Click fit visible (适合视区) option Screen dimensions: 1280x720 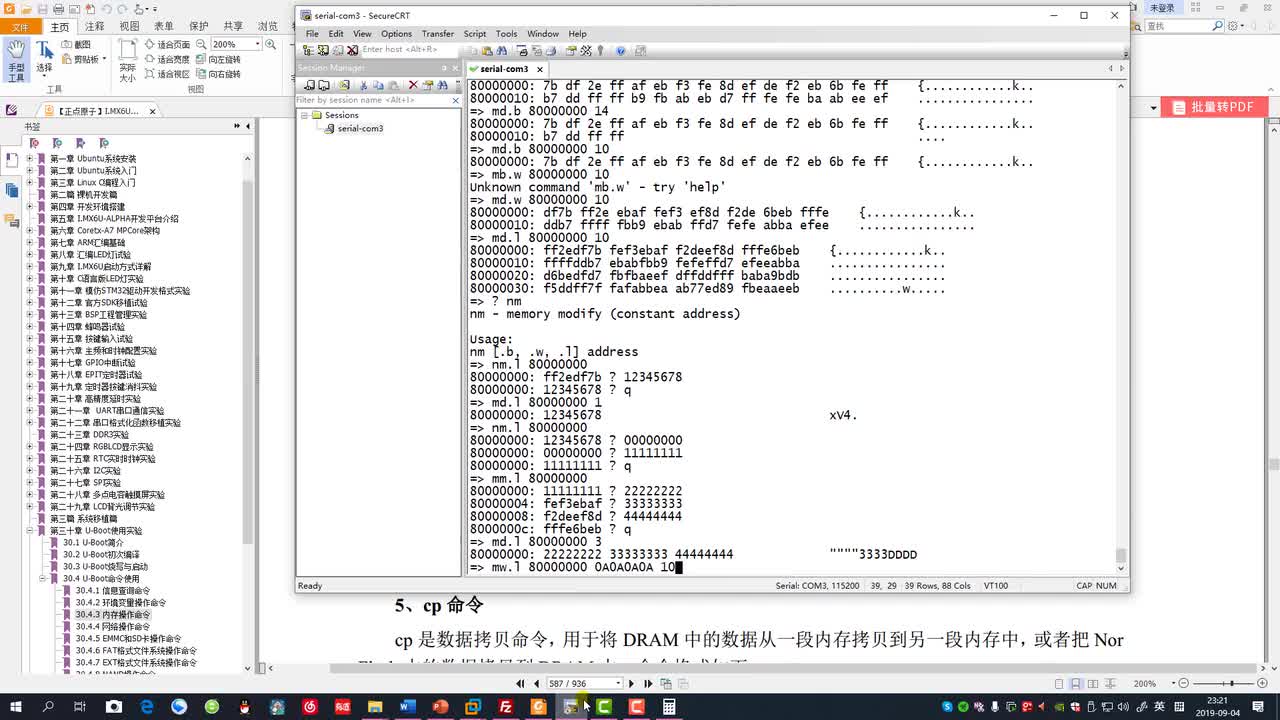[167, 73]
